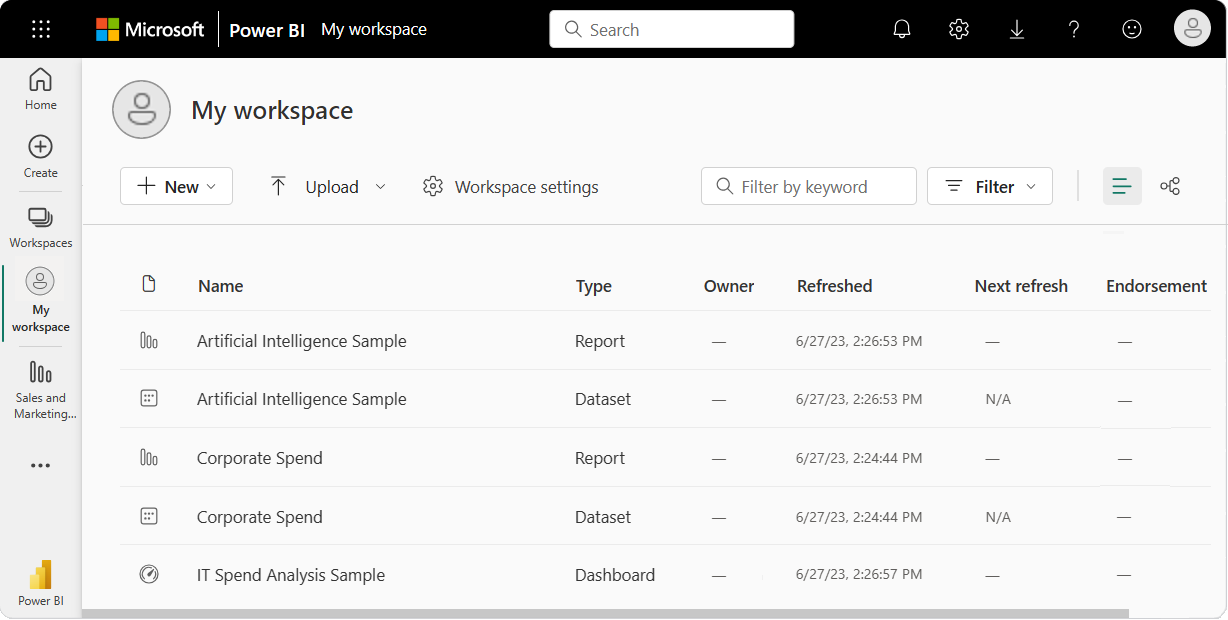Open the notifications bell

pos(902,29)
